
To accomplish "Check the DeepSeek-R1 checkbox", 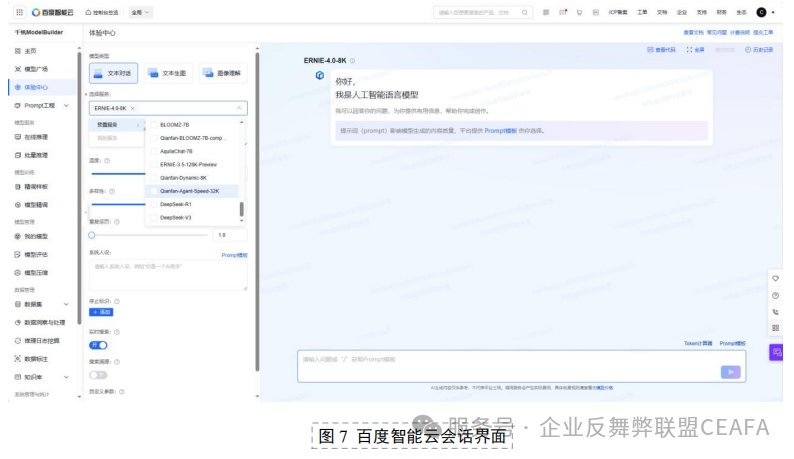I will pos(154,204).
